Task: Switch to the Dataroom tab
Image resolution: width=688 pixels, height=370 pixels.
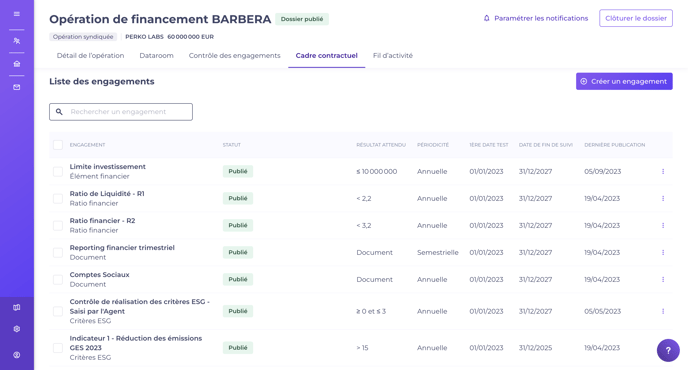Action: click(156, 56)
